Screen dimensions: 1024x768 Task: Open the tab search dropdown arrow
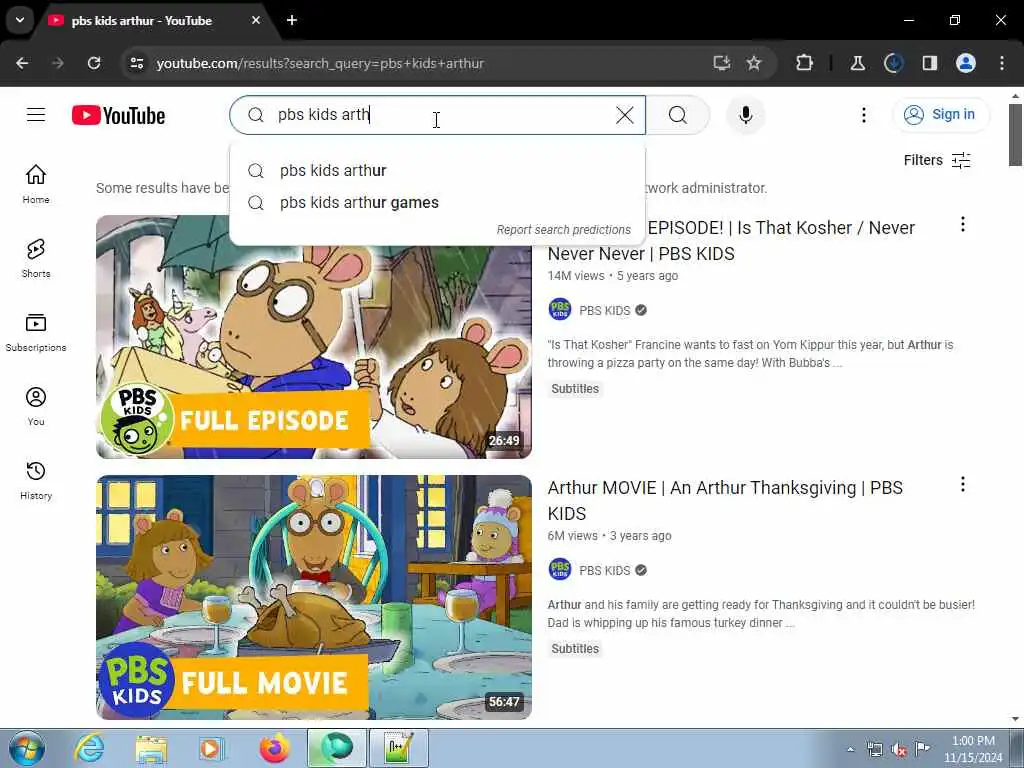click(20, 20)
